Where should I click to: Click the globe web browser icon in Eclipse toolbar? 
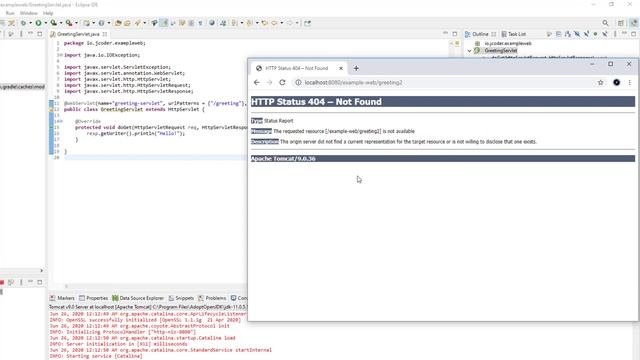pos(212,23)
